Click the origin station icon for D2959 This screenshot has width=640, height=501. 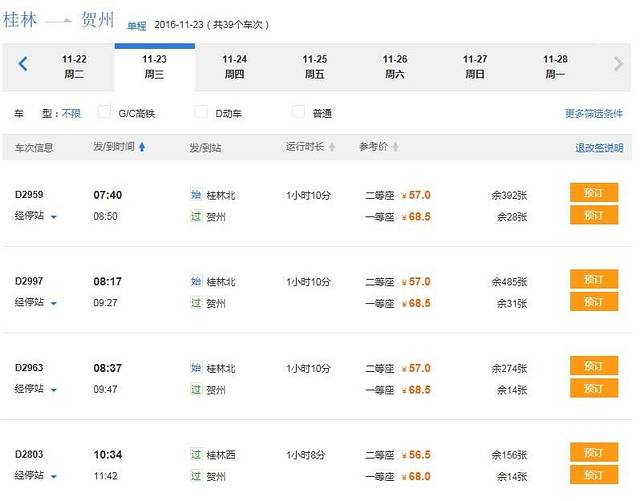coord(196,195)
